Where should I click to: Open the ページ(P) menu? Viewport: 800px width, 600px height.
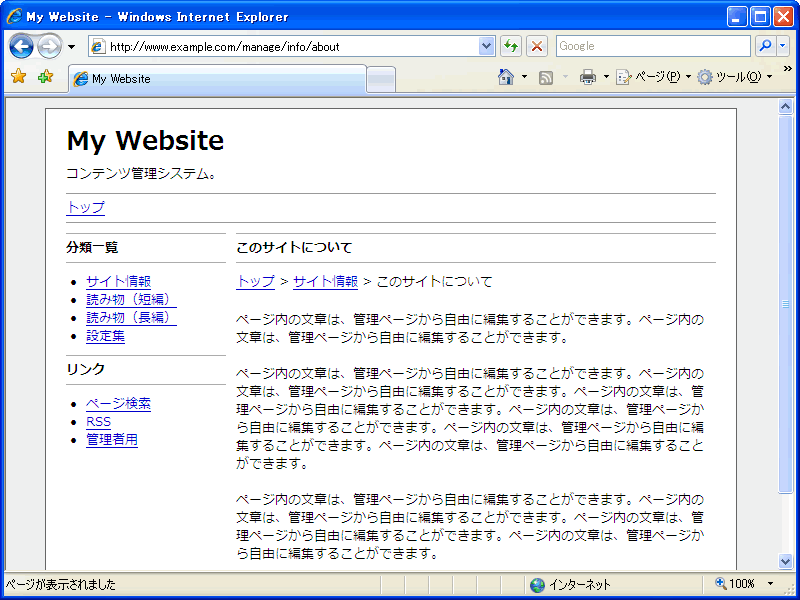click(x=649, y=77)
